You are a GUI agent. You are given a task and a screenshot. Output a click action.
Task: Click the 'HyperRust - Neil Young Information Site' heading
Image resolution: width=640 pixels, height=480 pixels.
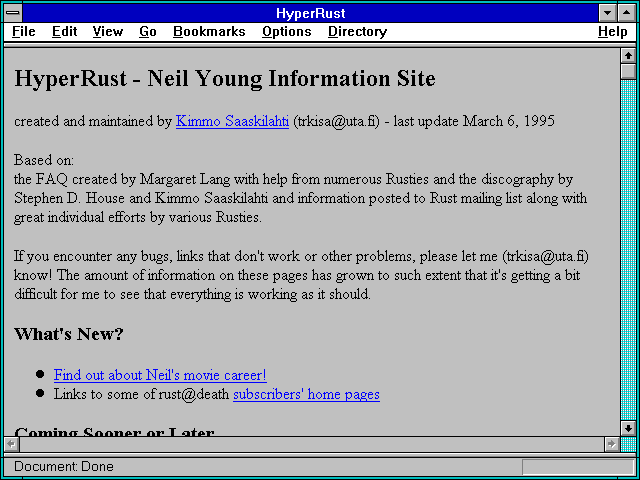tap(225, 79)
